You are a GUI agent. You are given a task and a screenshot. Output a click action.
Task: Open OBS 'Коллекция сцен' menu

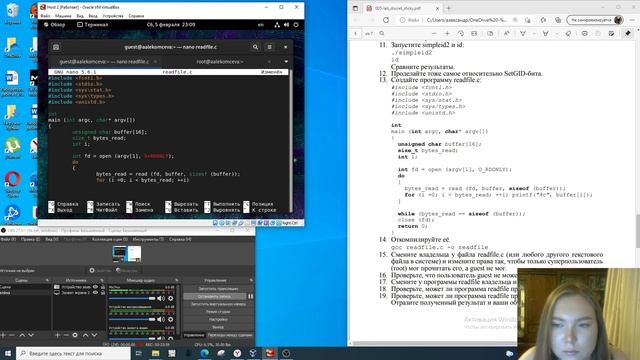coord(110,239)
